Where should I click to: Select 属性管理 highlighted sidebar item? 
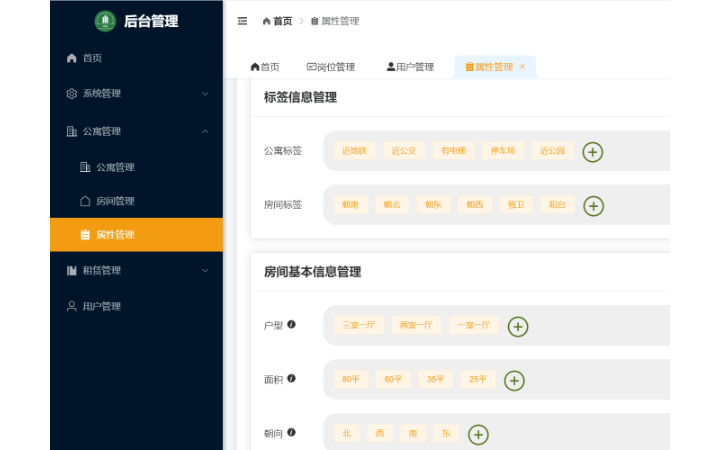(x=136, y=235)
